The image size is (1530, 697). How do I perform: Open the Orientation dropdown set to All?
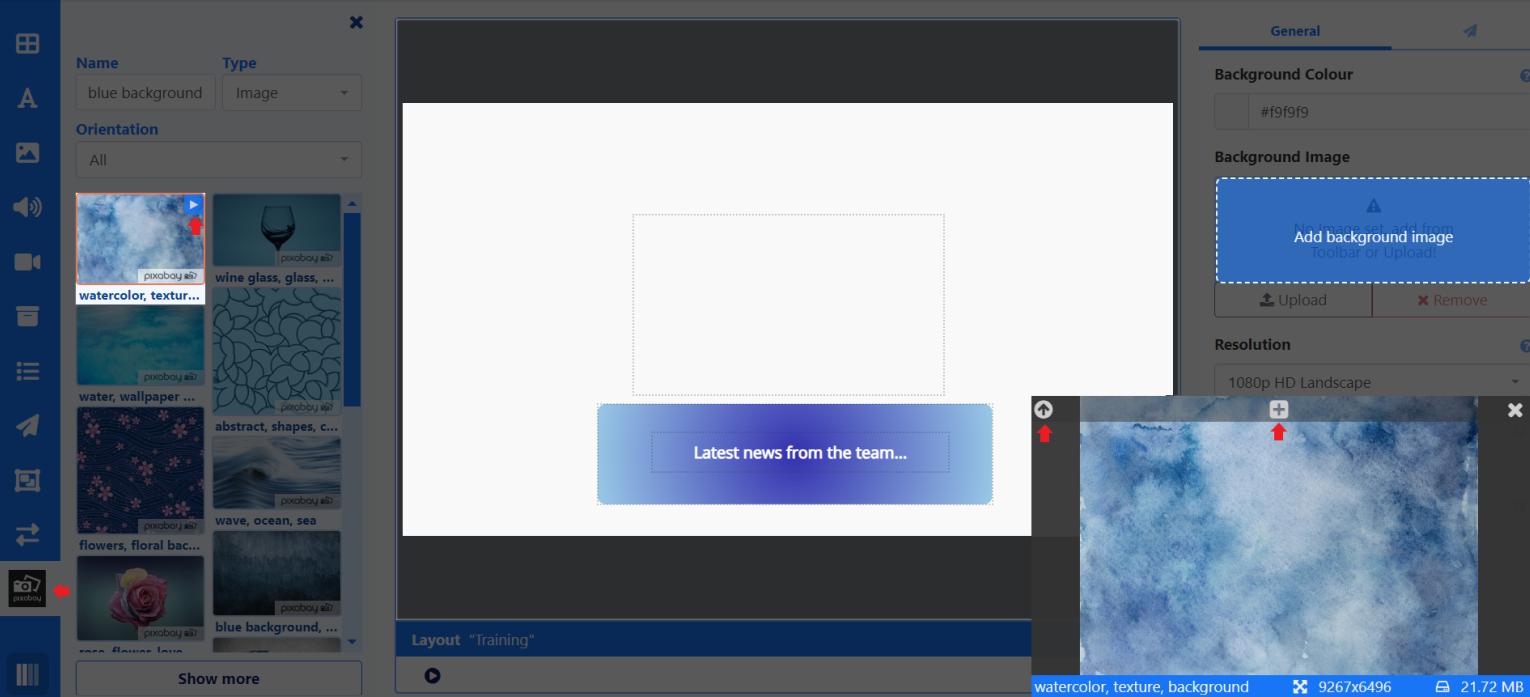[x=218, y=160]
